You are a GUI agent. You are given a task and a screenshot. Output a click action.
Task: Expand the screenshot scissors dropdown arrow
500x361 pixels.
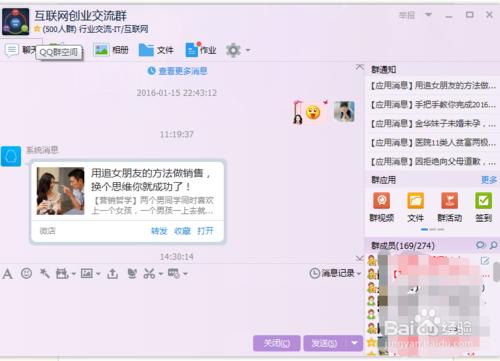click(160, 274)
